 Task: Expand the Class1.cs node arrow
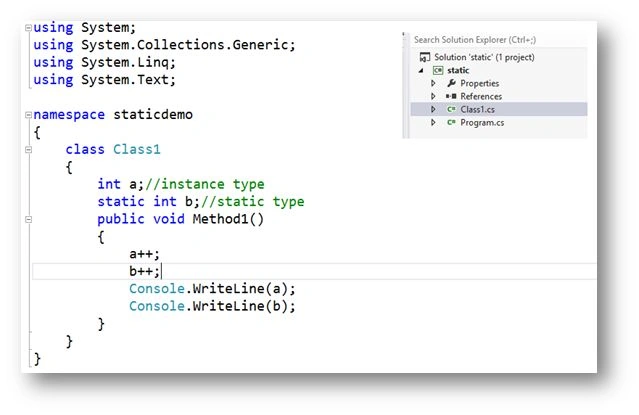(x=433, y=109)
